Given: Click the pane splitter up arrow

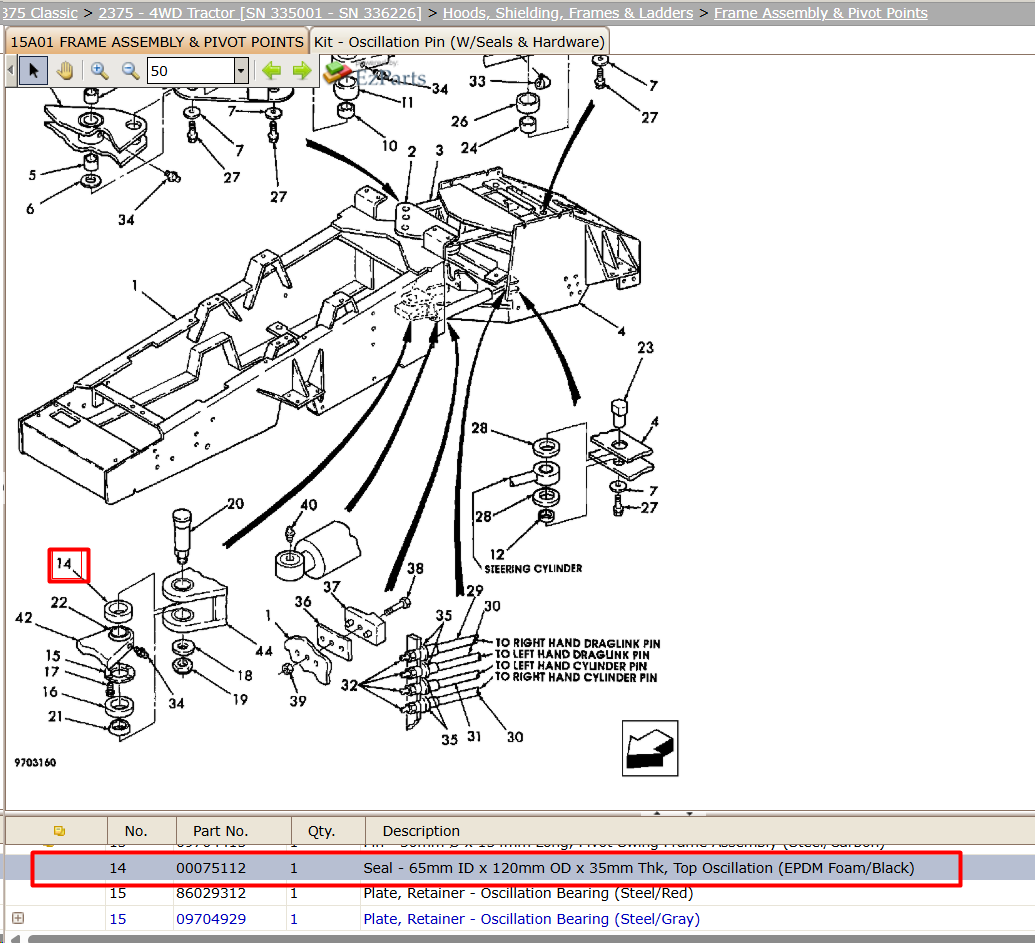Looking at the screenshot, I should click(x=657, y=813).
